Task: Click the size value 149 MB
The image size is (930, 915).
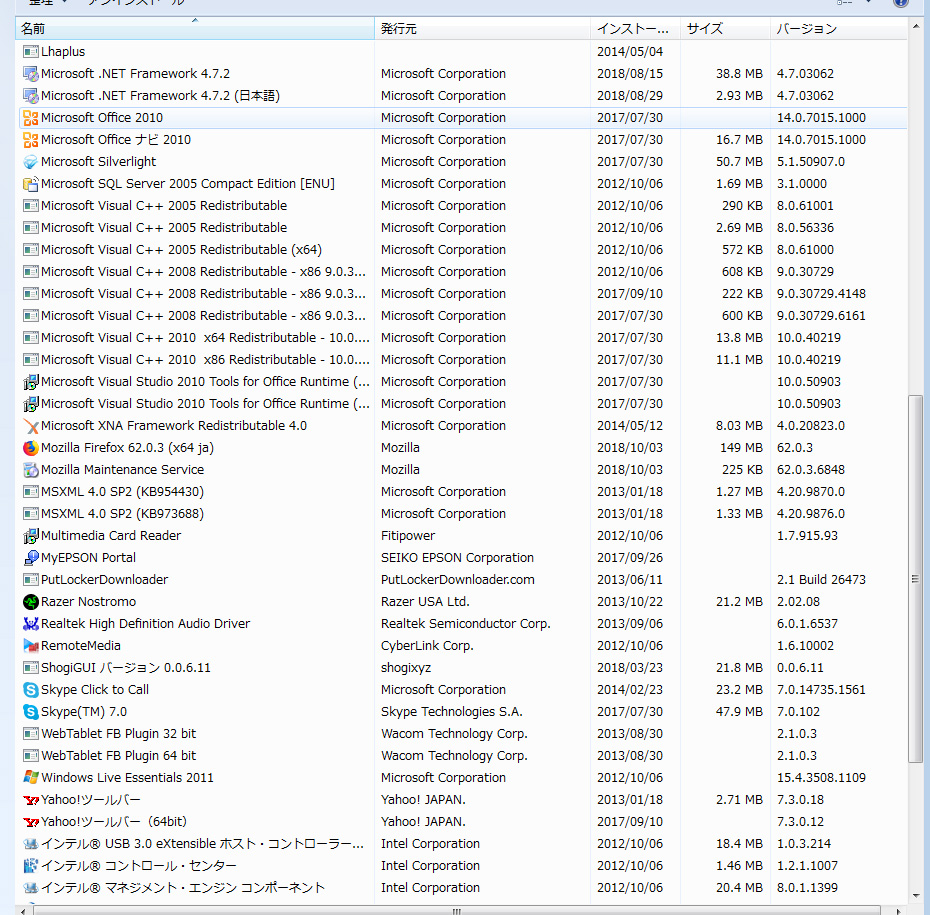Action: 741,447
